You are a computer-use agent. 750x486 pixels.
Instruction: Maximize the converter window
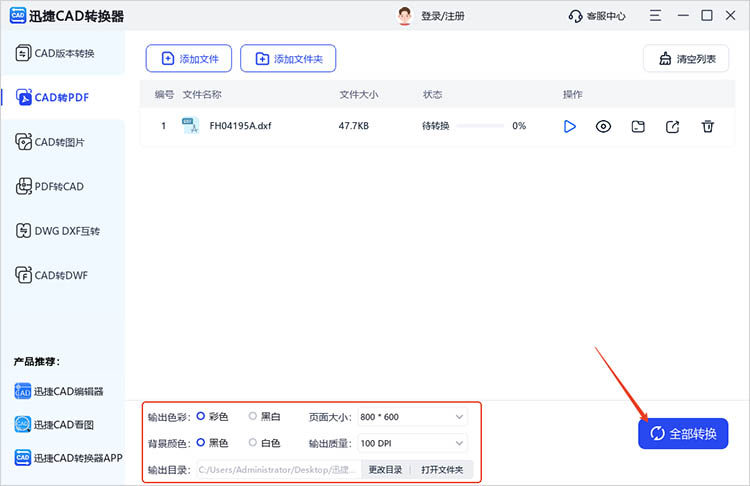click(x=706, y=16)
